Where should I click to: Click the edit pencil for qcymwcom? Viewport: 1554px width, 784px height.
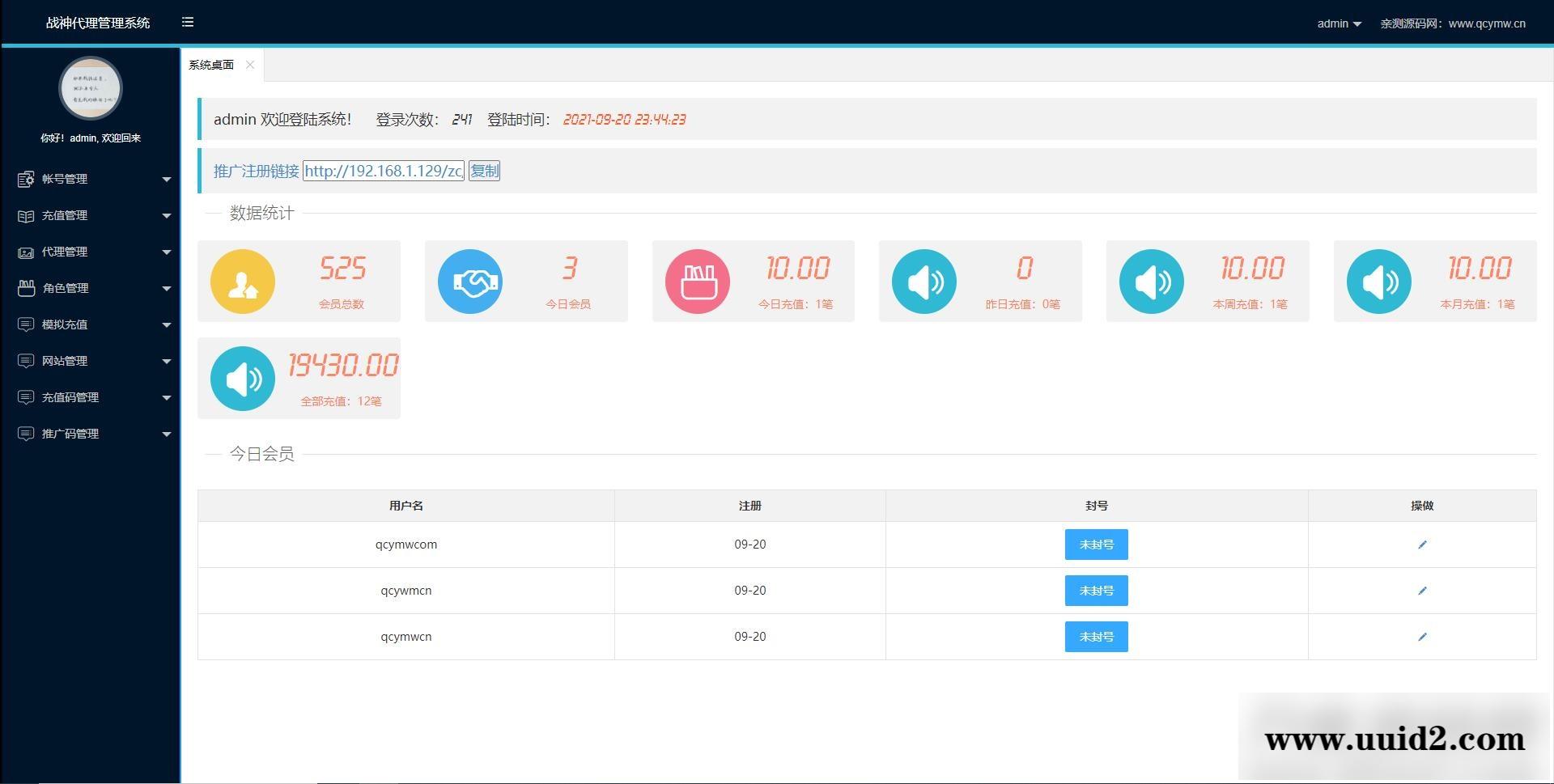tap(1422, 545)
